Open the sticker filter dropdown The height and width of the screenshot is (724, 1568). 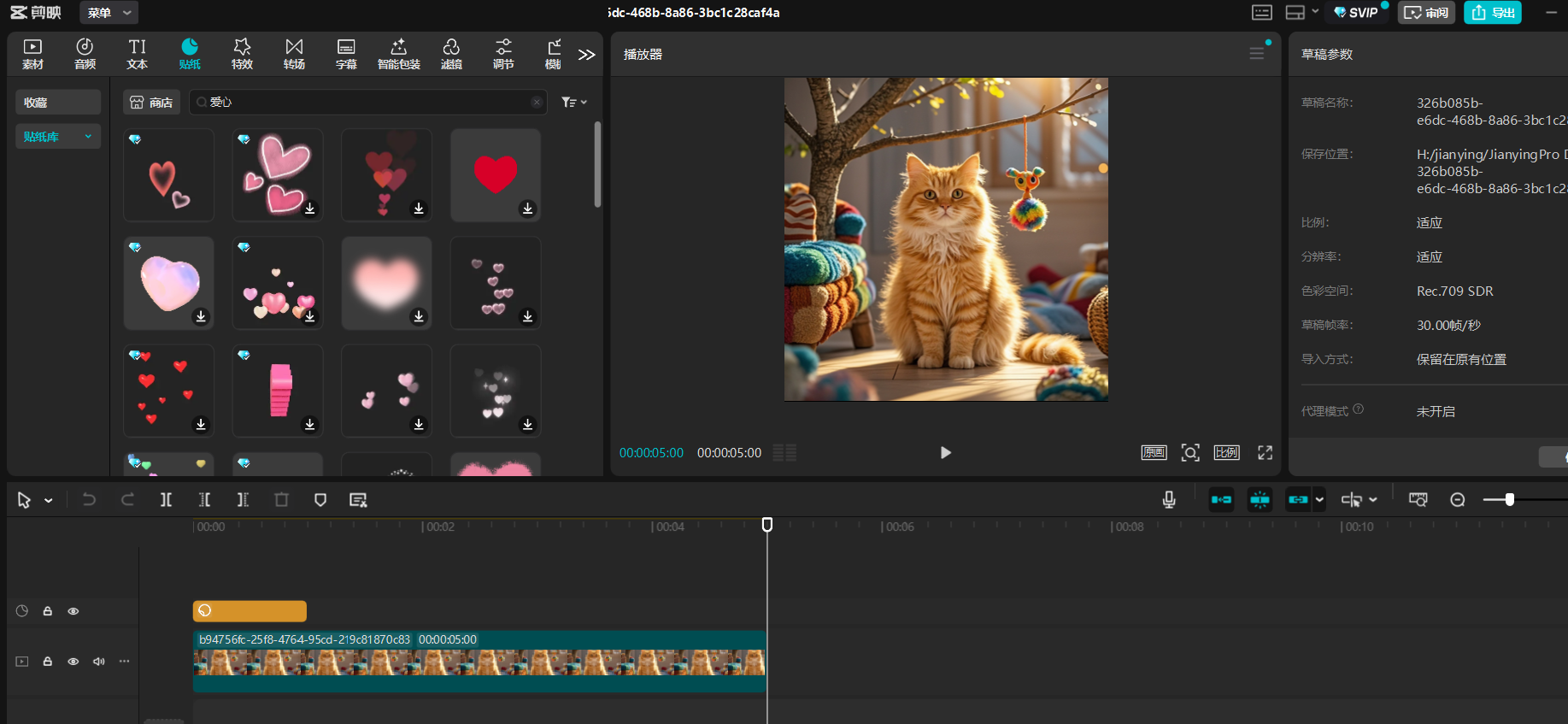(573, 103)
